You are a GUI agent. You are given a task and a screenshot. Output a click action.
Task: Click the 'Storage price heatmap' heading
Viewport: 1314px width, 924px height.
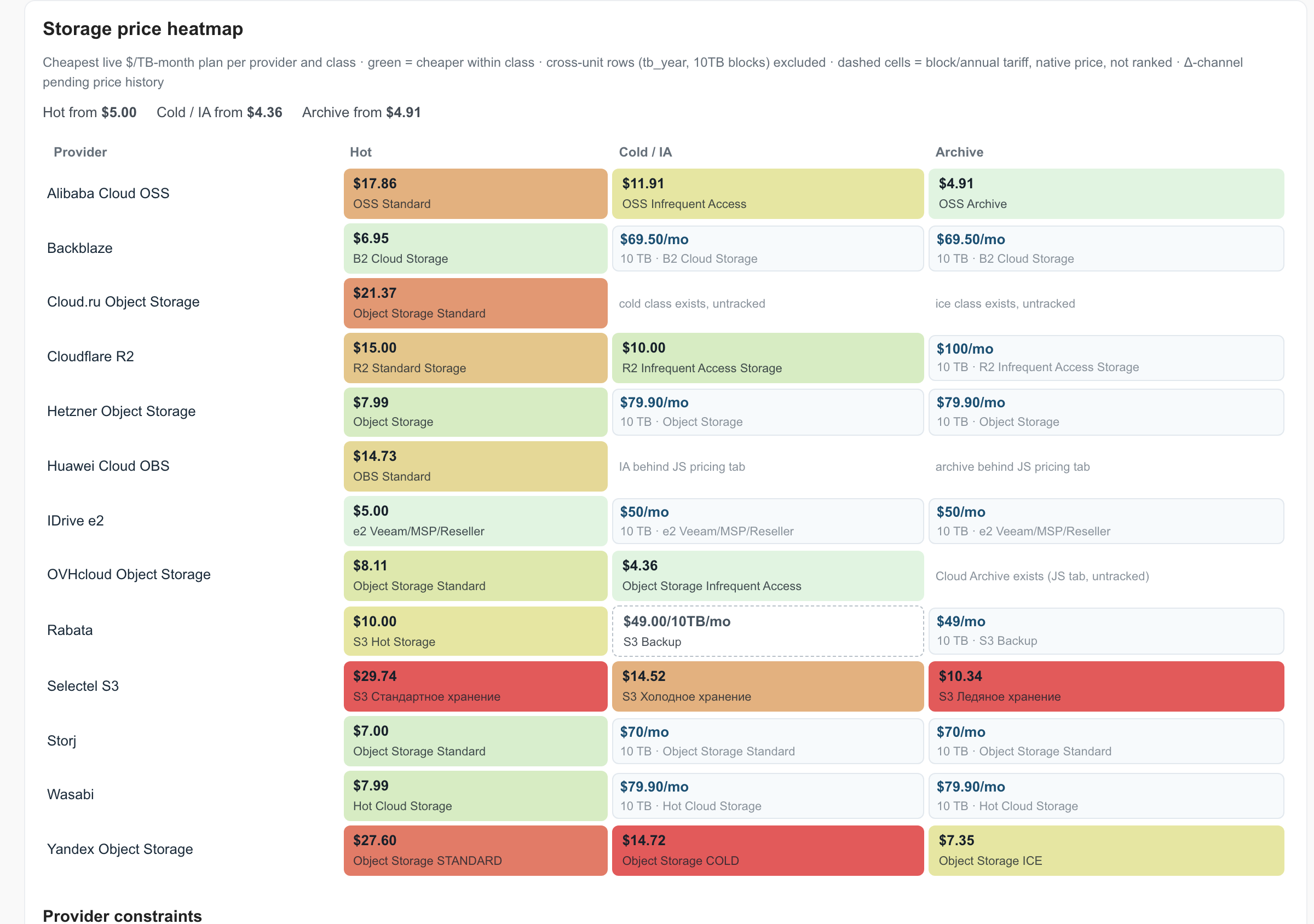[x=143, y=28]
